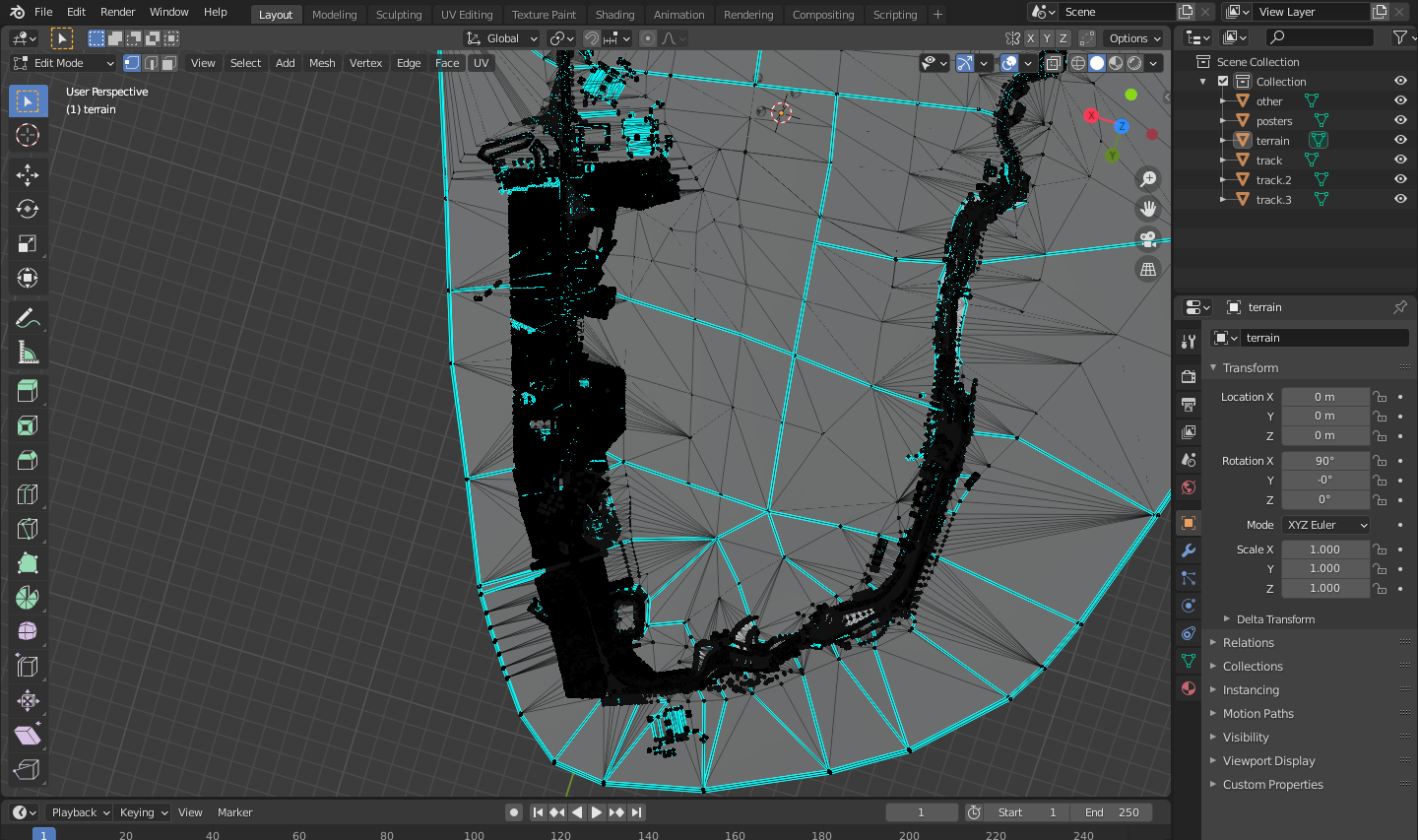Image resolution: width=1418 pixels, height=840 pixels.
Task: Hide the terrain object in outliner
Action: [1400, 140]
